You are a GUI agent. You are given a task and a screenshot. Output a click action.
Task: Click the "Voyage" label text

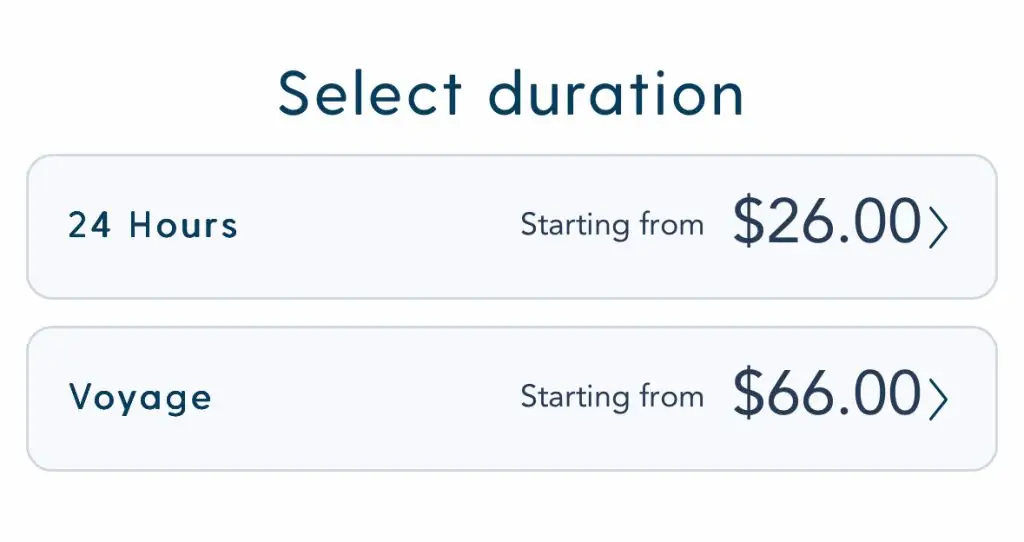click(140, 398)
